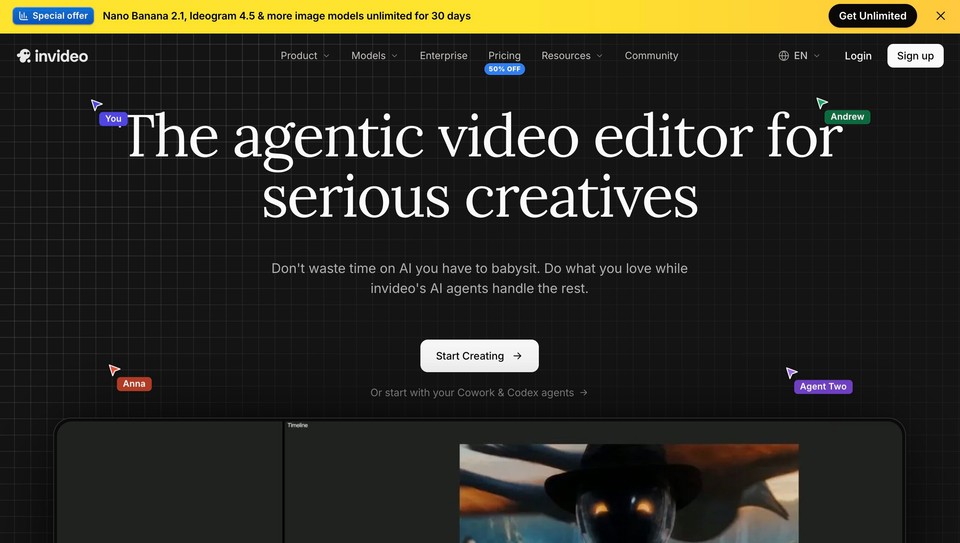960x543 pixels.
Task: Expand the Models dropdown menu
Action: click(x=374, y=56)
